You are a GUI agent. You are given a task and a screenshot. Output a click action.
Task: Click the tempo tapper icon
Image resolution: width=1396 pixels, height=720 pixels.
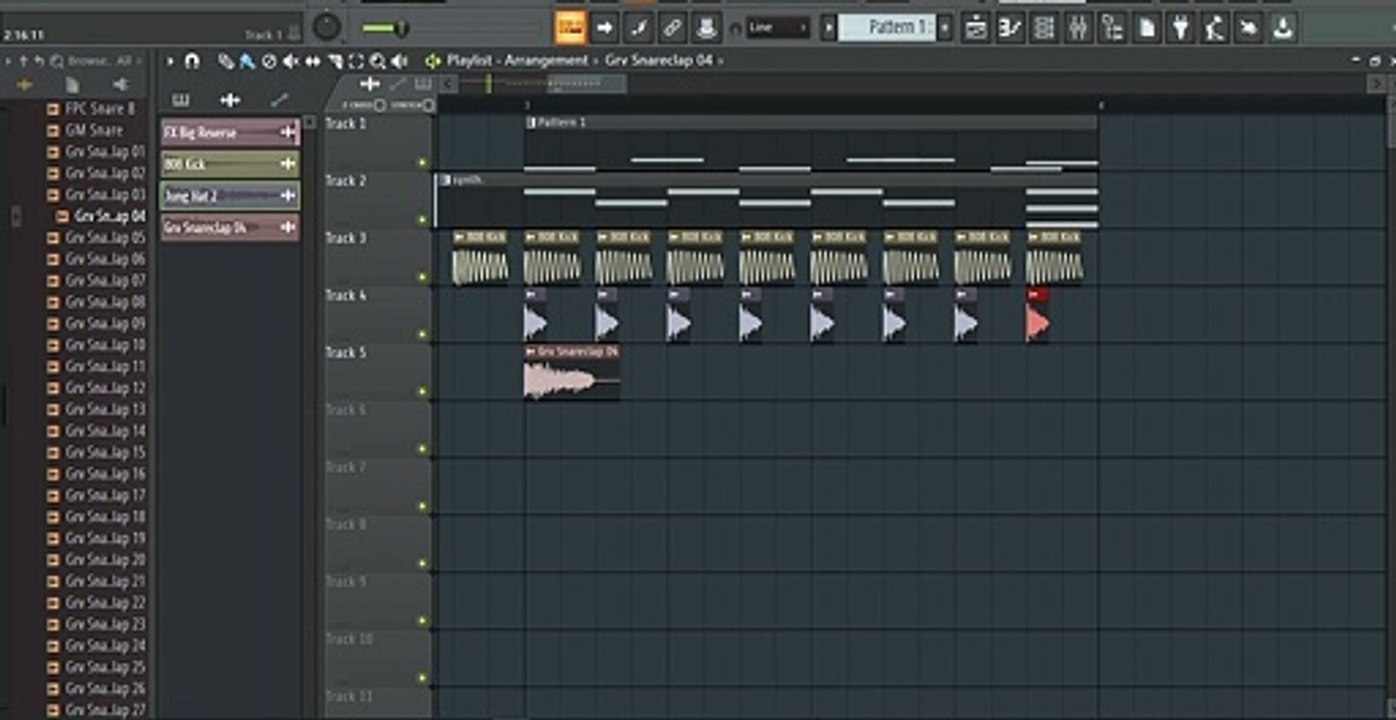[x=1215, y=28]
